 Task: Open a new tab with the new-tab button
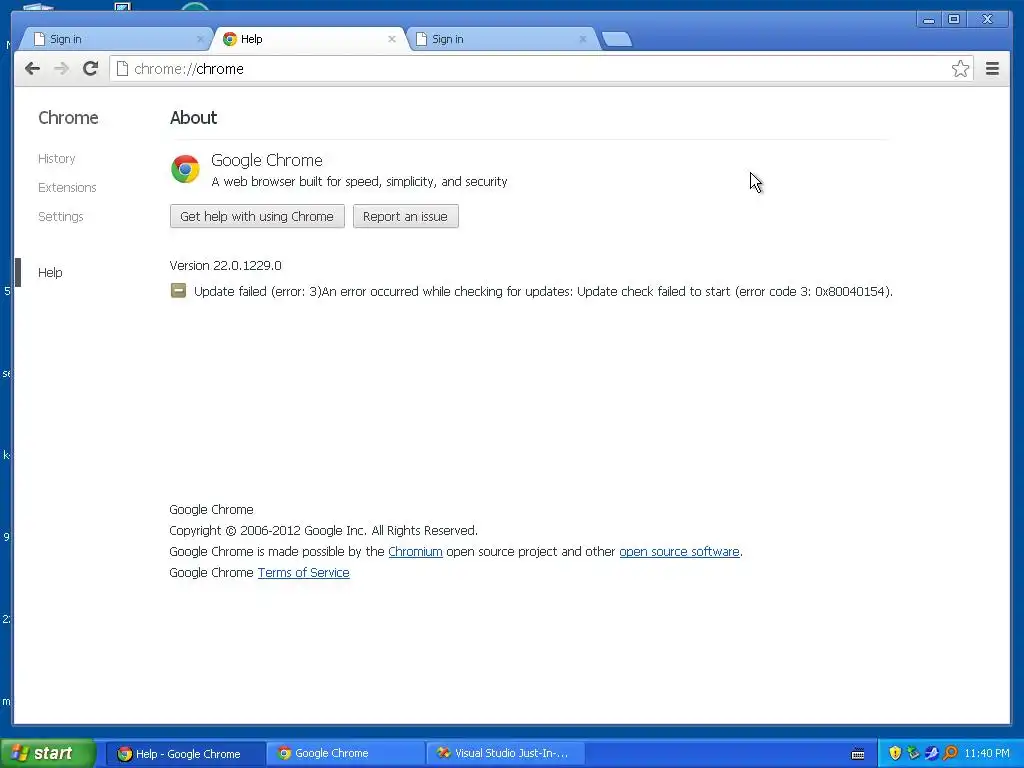(616, 39)
